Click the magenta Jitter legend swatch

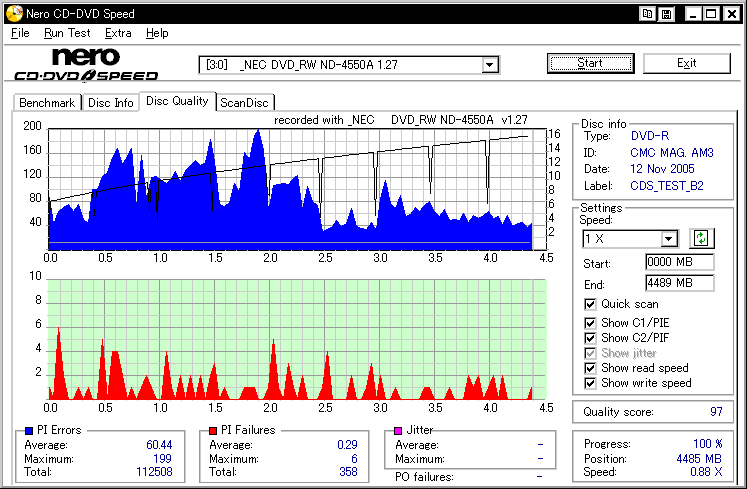[x=398, y=431]
